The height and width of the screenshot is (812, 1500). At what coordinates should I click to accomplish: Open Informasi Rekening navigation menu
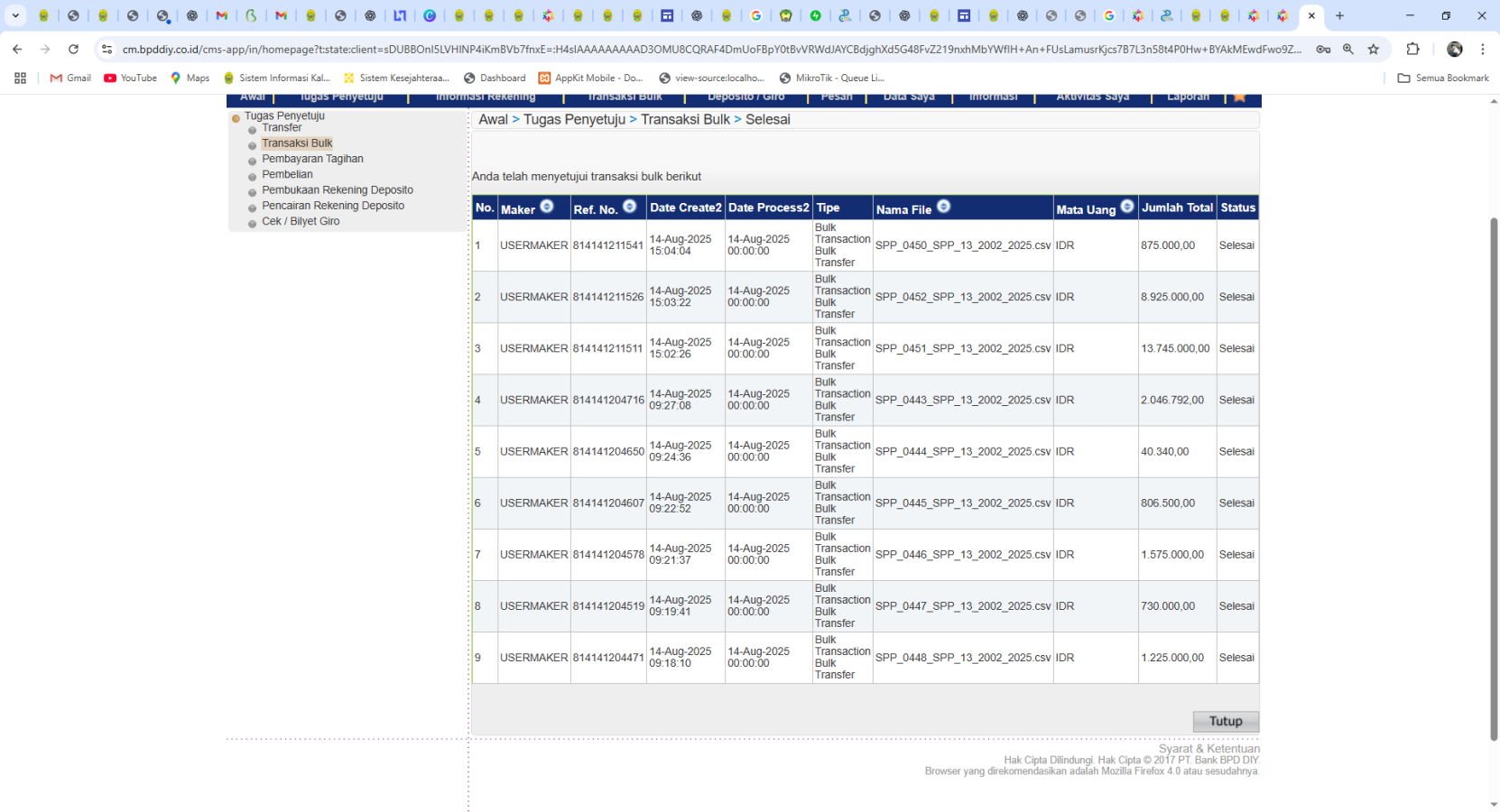coord(486,97)
